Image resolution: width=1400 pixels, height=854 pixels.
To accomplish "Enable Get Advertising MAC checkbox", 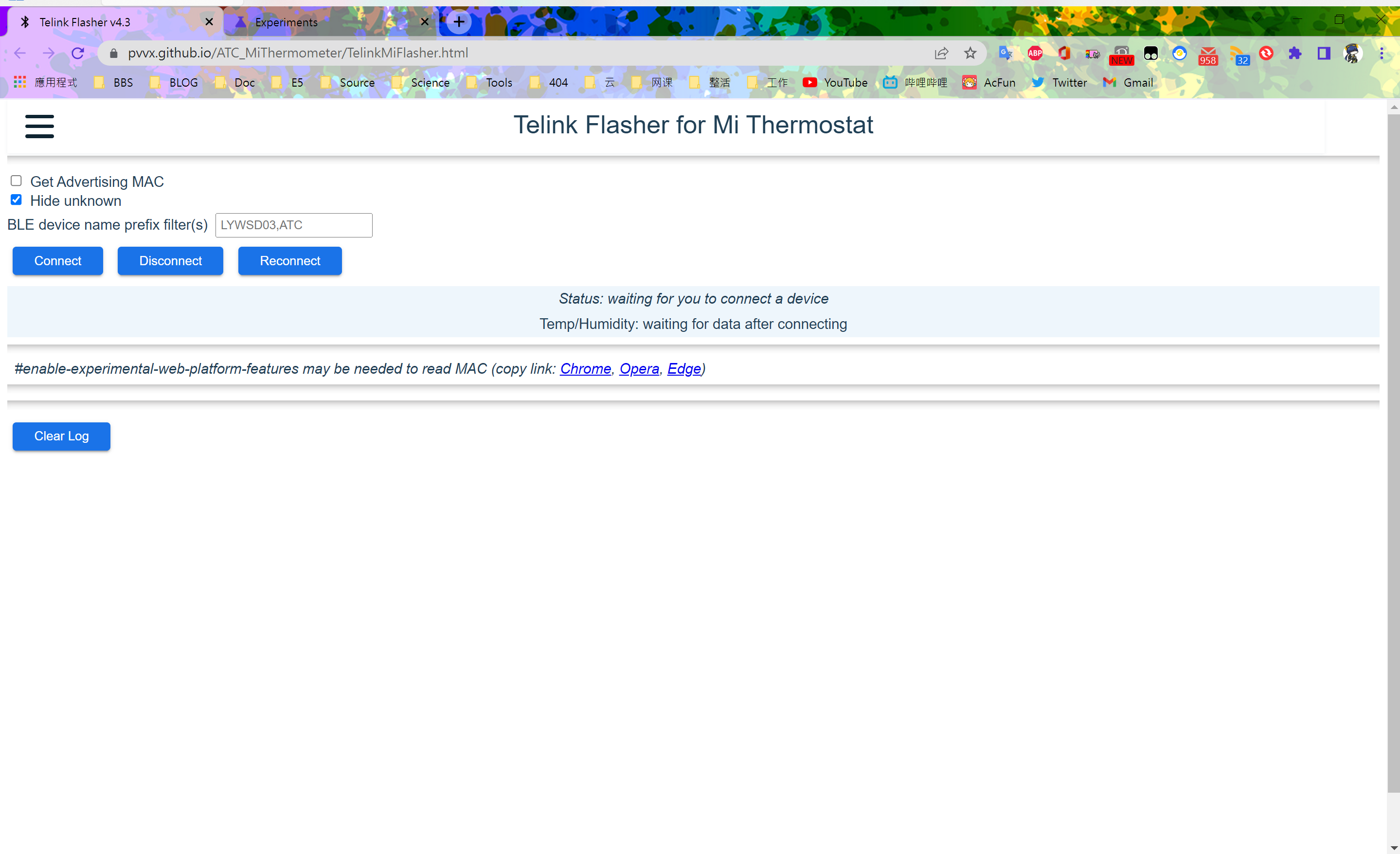I will [16, 181].
